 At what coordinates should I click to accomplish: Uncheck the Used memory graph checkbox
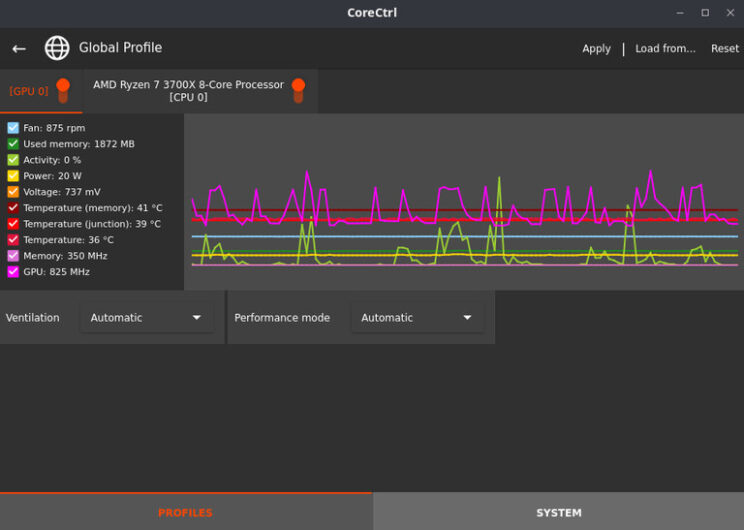tap(13, 144)
